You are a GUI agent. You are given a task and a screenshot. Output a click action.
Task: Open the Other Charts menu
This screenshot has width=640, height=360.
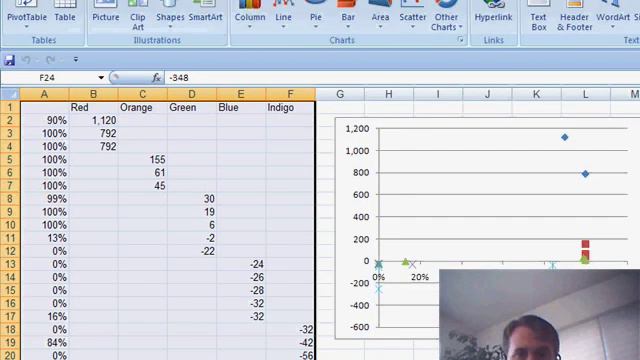pyautogui.click(x=446, y=16)
